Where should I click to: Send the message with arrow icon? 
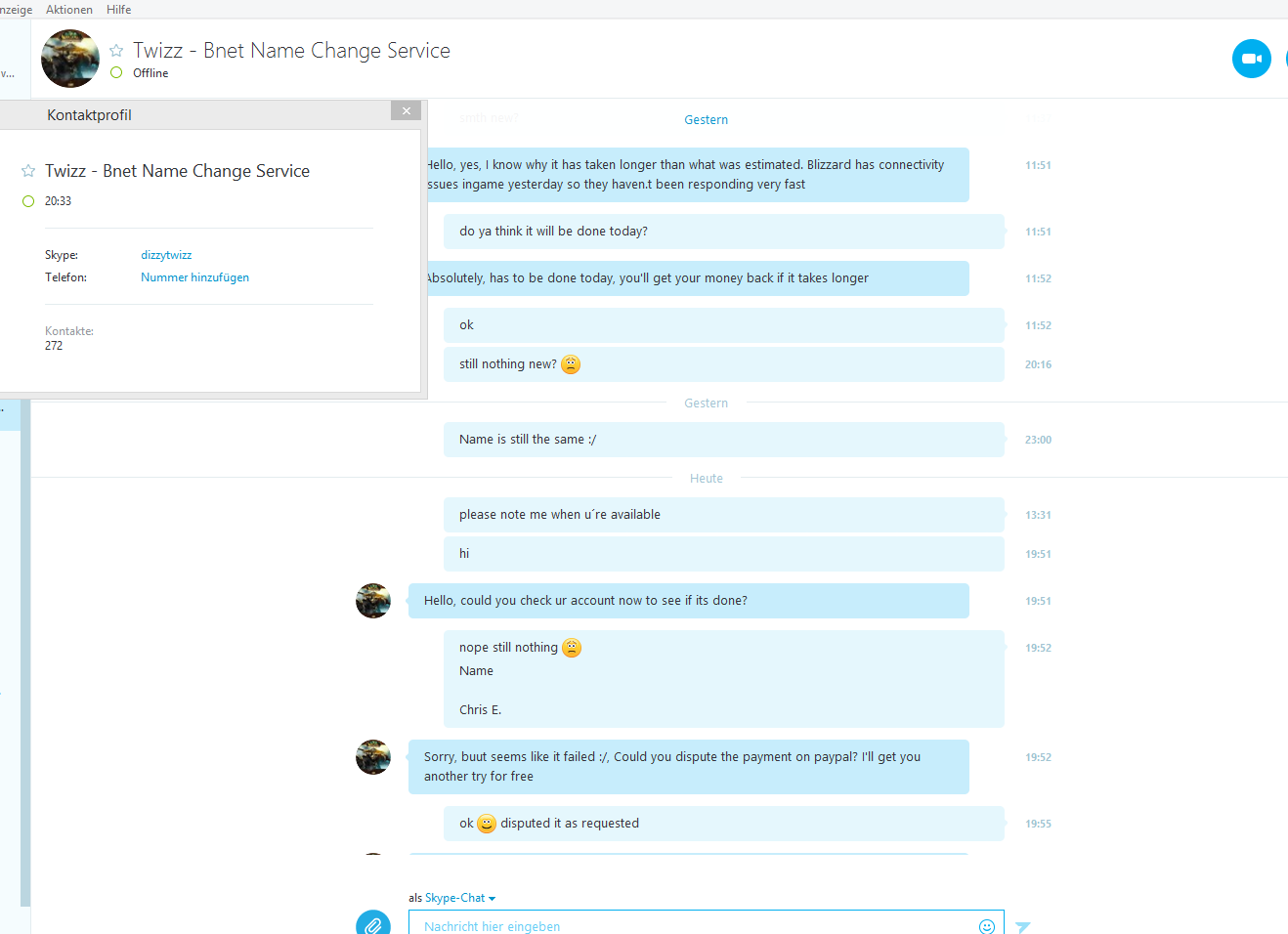pos(1023,926)
